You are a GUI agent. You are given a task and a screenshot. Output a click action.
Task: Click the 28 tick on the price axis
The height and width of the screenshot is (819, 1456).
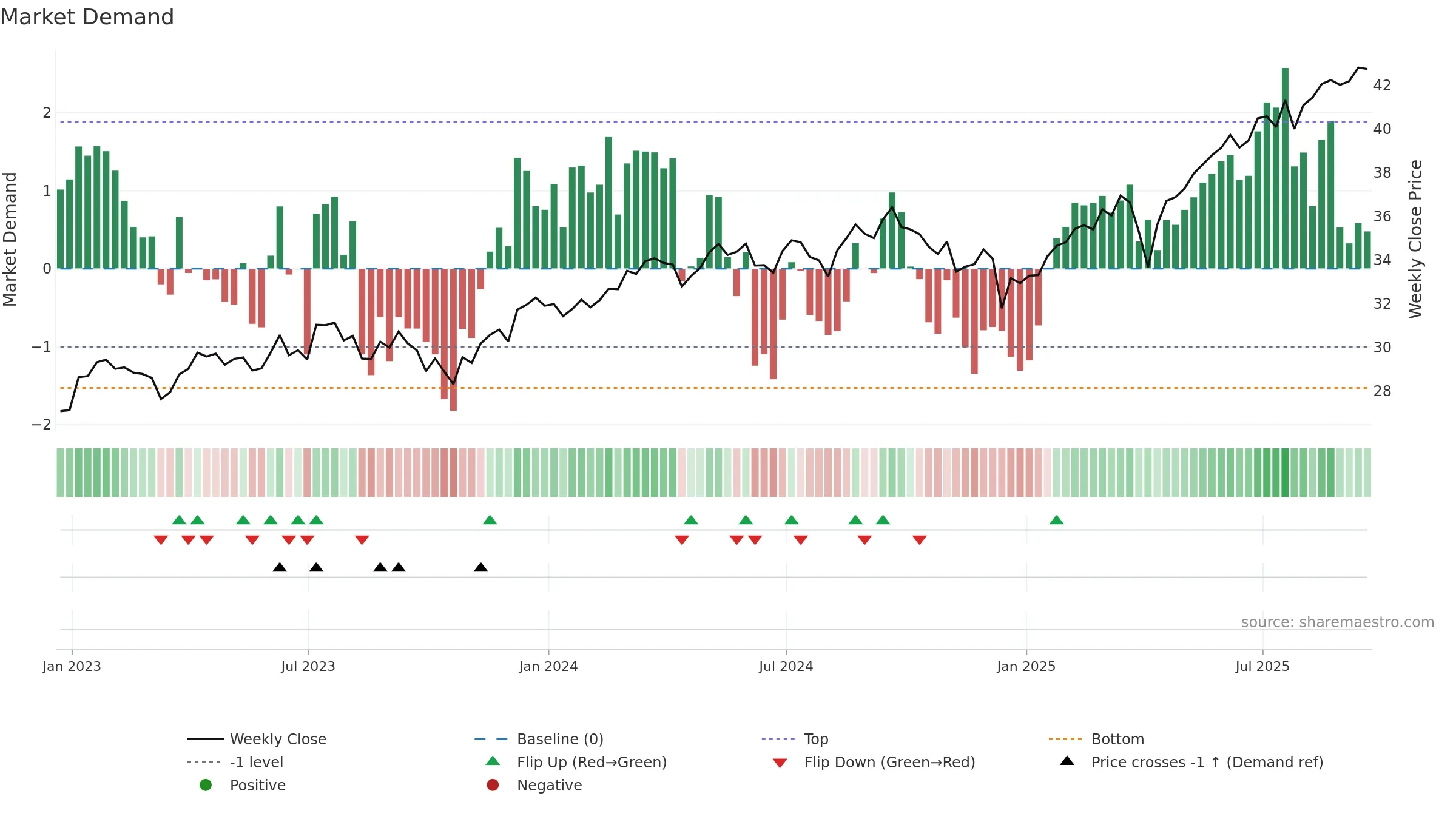click(x=1382, y=391)
